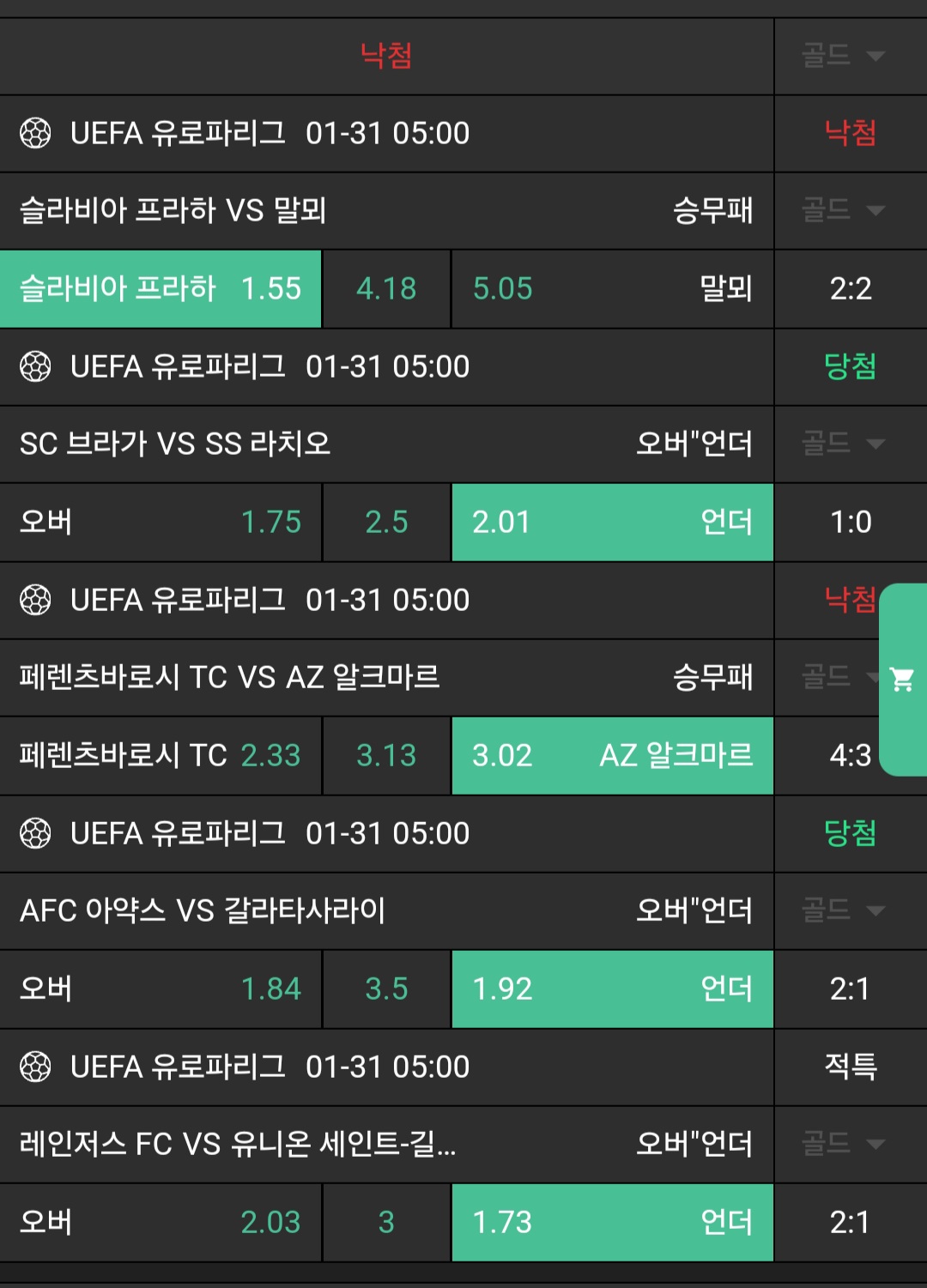
Task: Select the AZ 알크마르 3.02 win option
Action: point(612,755)
